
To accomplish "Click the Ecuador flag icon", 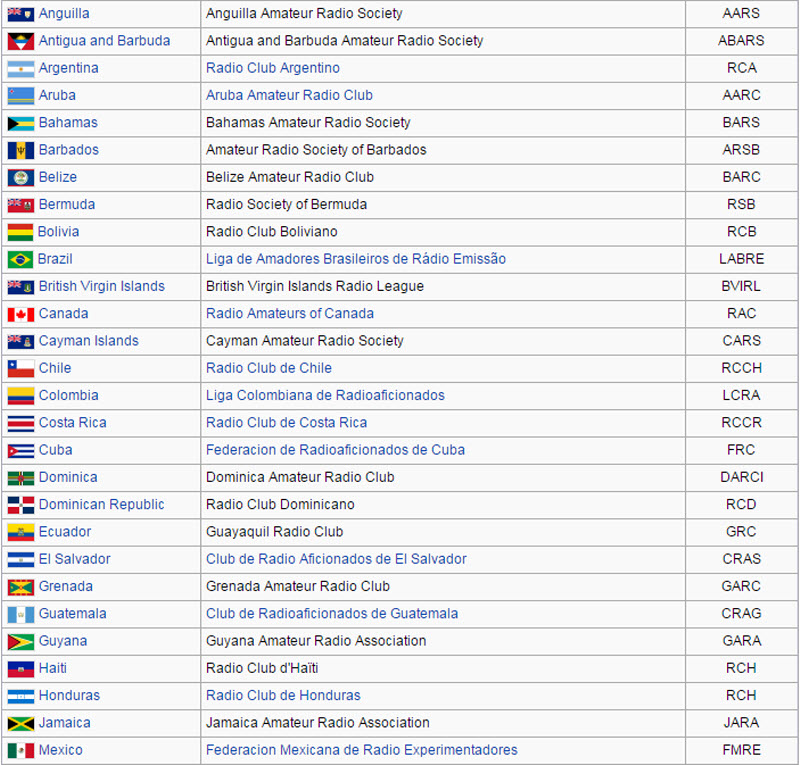I will 21,532.
